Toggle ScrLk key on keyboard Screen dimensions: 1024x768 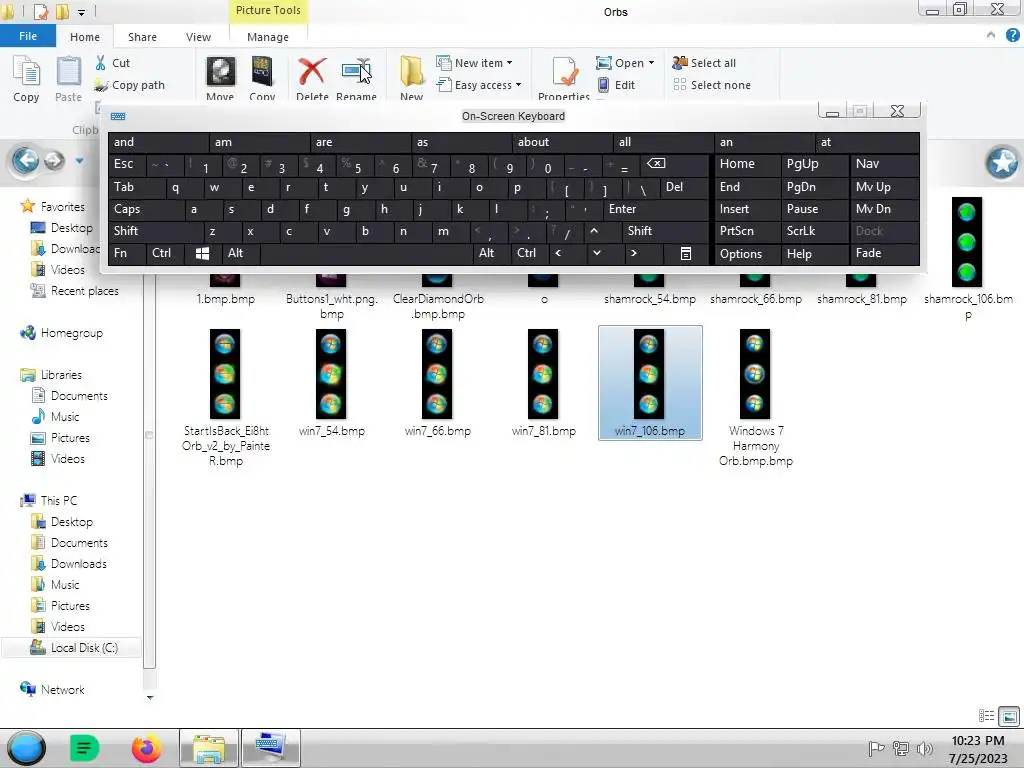(x=814, y=231)
